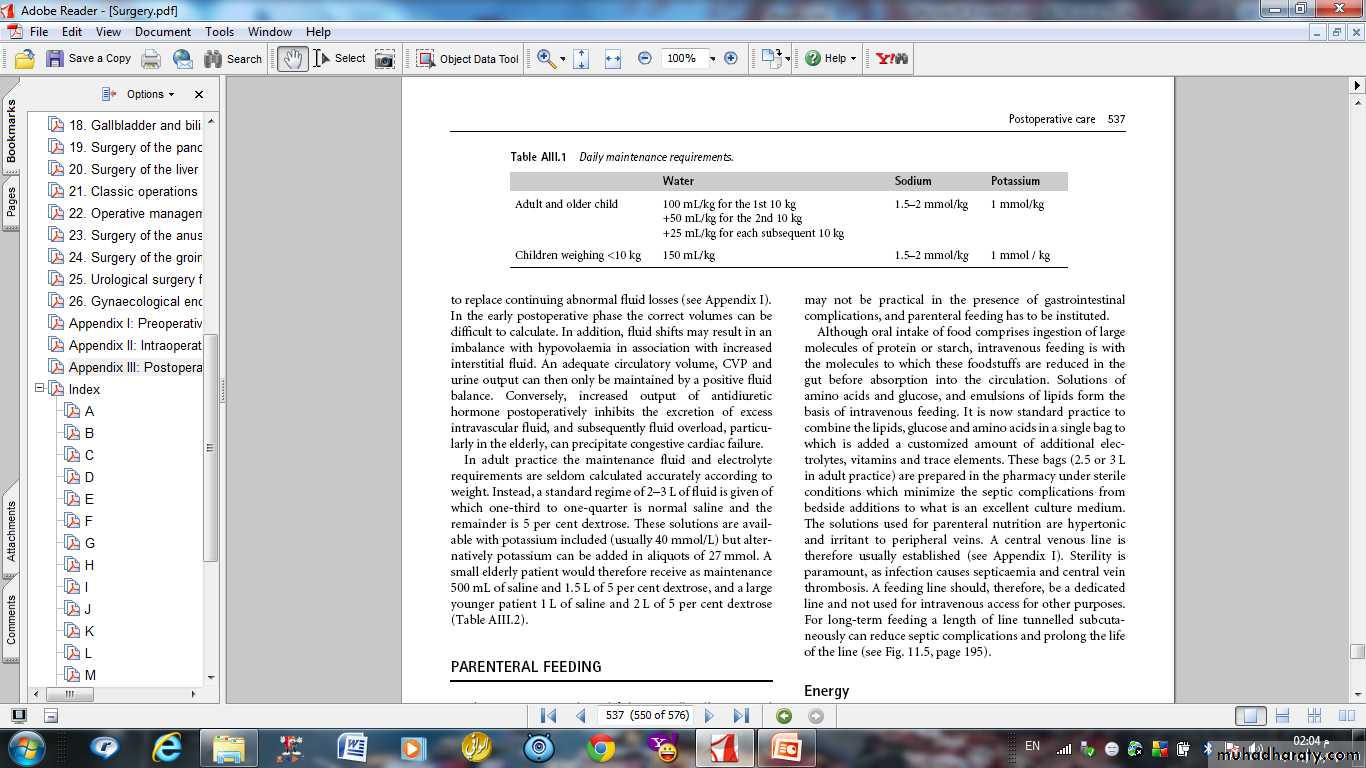Click the Save a Copy button

(x=89, y=59)
